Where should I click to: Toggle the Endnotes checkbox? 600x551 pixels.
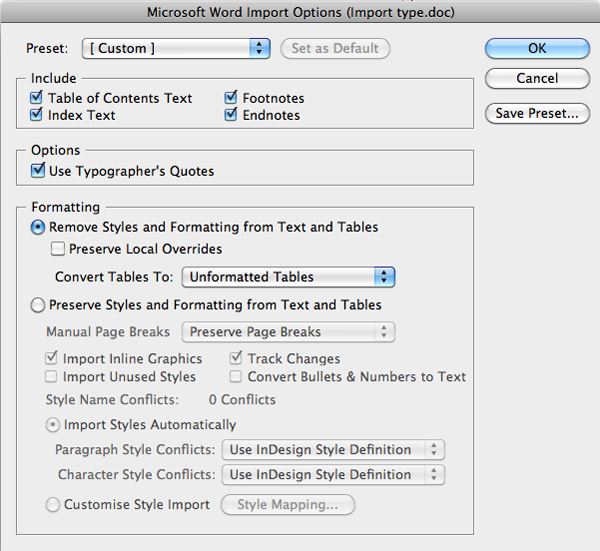click(231, 115)
